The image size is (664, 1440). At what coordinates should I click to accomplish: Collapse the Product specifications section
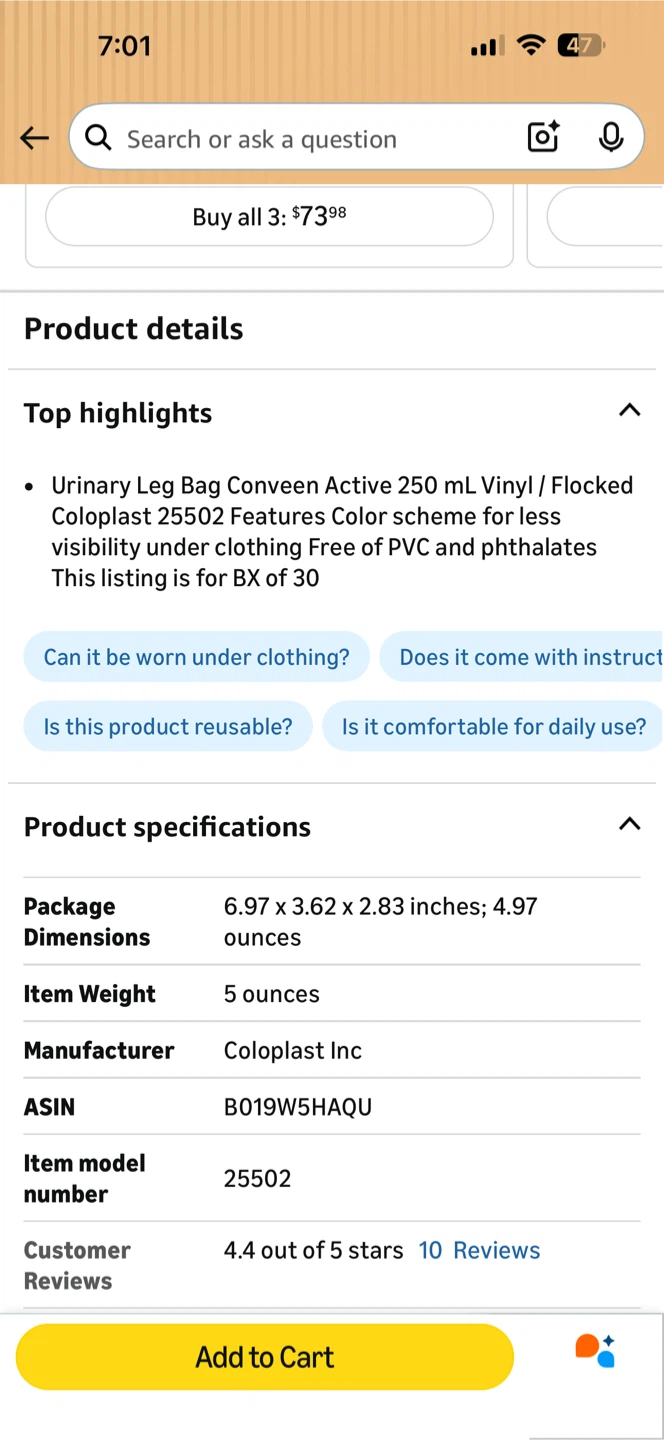[629, 824]
